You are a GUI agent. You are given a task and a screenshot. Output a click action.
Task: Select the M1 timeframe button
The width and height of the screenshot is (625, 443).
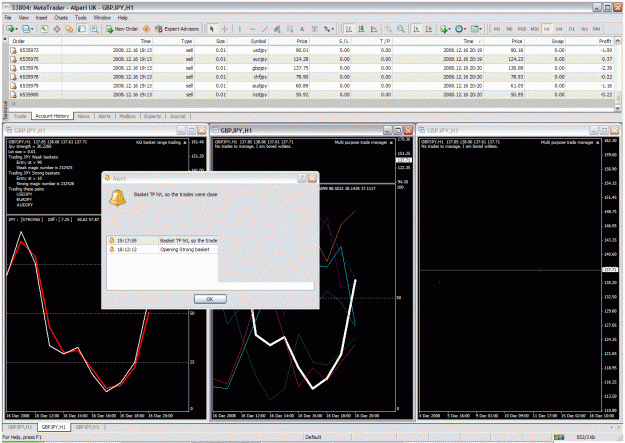(x=497, y=29)
